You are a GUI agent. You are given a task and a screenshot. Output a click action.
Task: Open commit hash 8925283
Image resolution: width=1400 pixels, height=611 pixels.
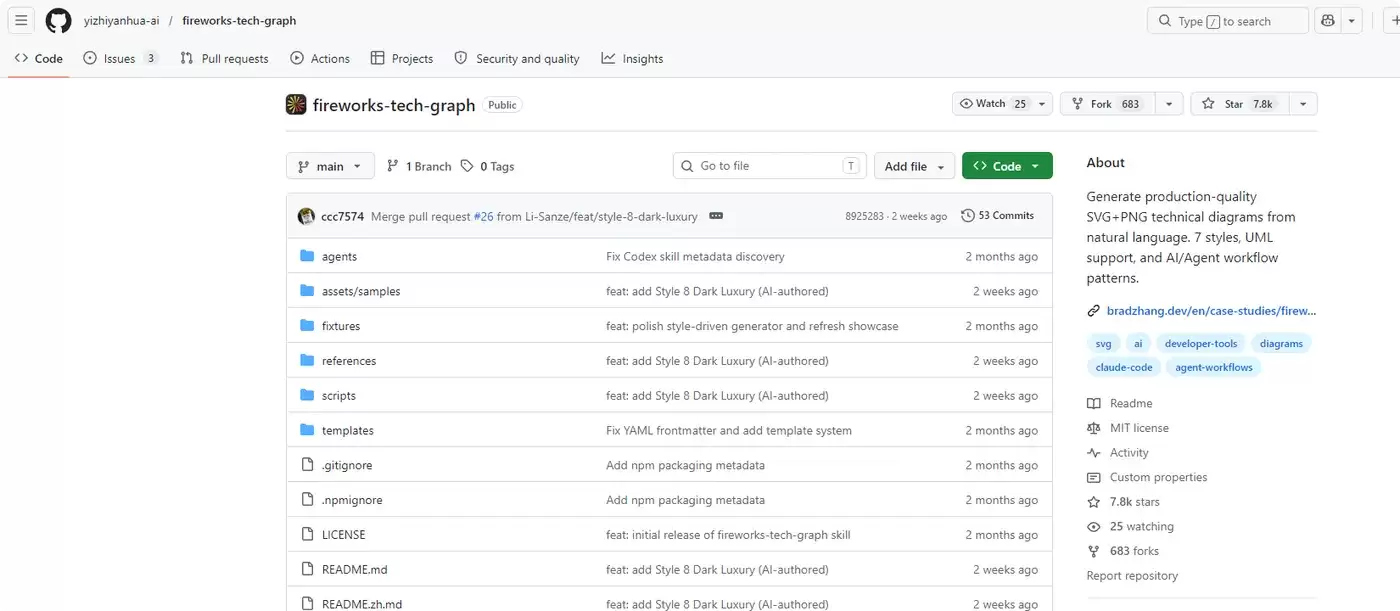click(864, 216)
